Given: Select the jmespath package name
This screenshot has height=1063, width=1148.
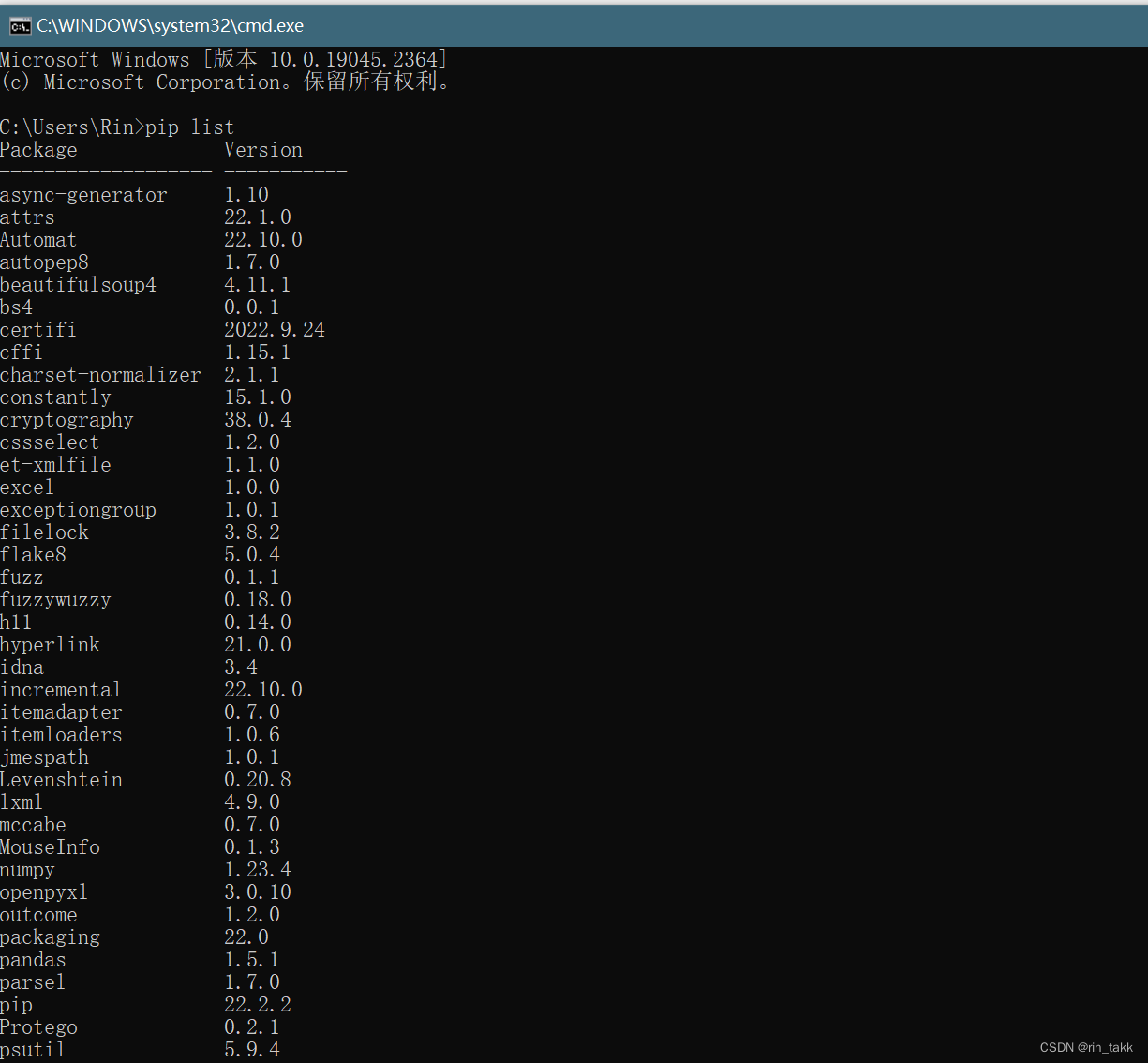Looking at the screenshot, I should pyautogui.click(x=44, y=757).
